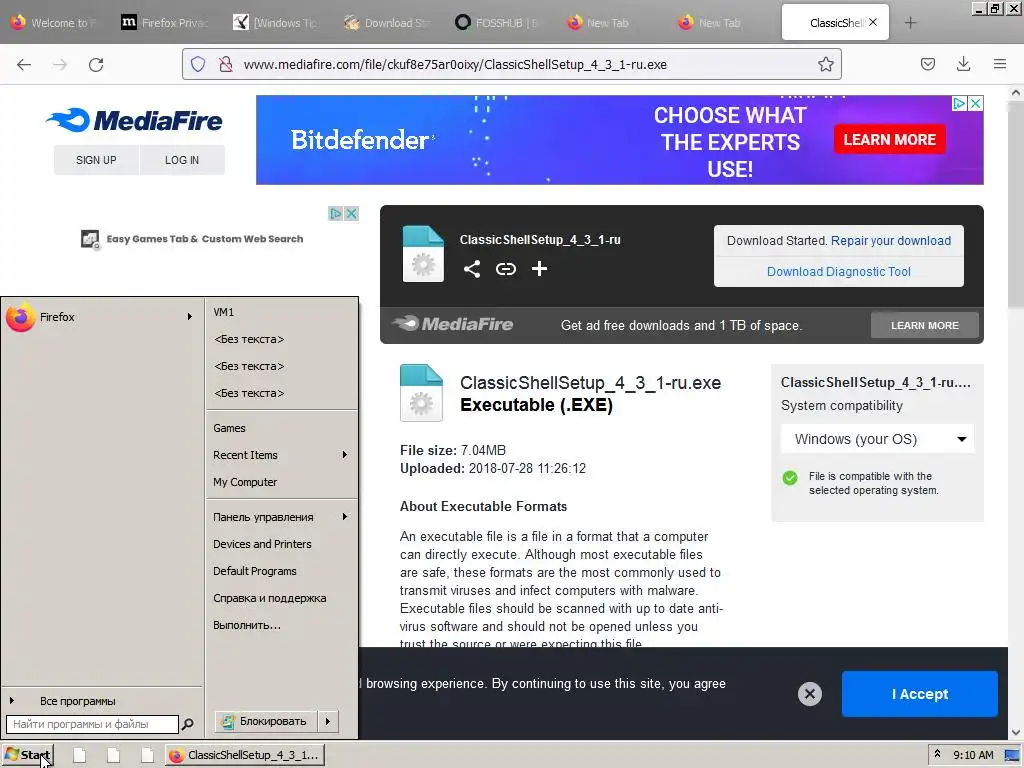Reload the page with the refresh icon
Image resolution: width=1024 pixels, height=768 pixels.
click(96, 65)
